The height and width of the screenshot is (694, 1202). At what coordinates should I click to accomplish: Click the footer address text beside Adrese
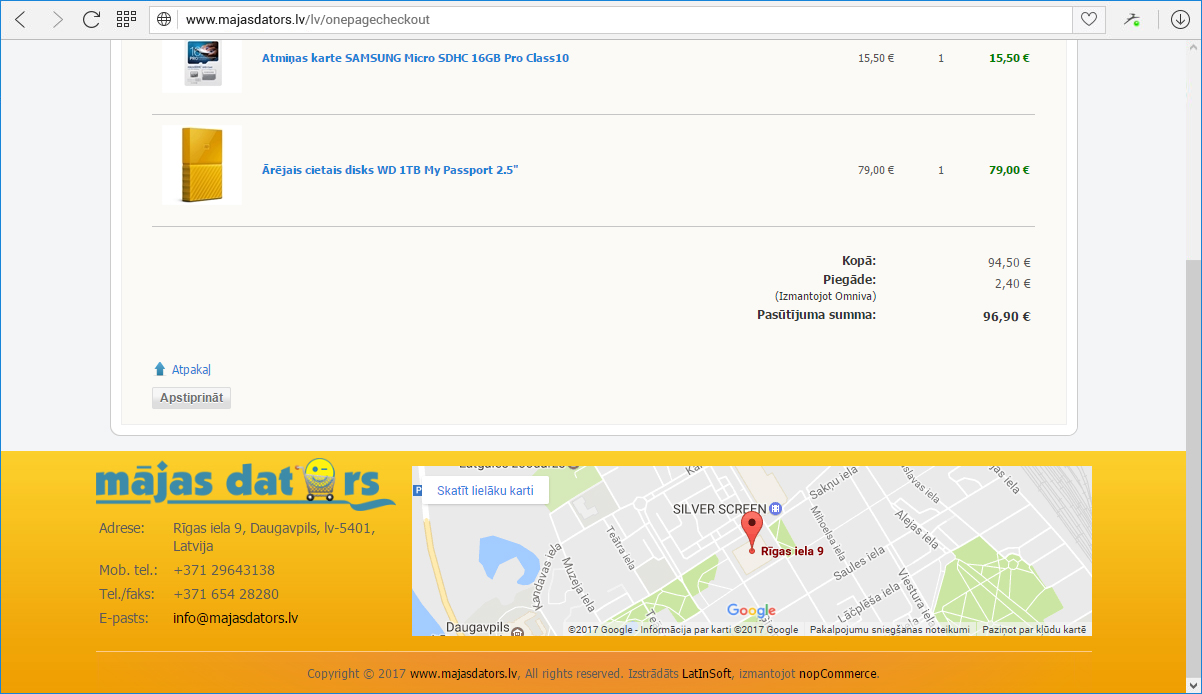coord(274,537)
